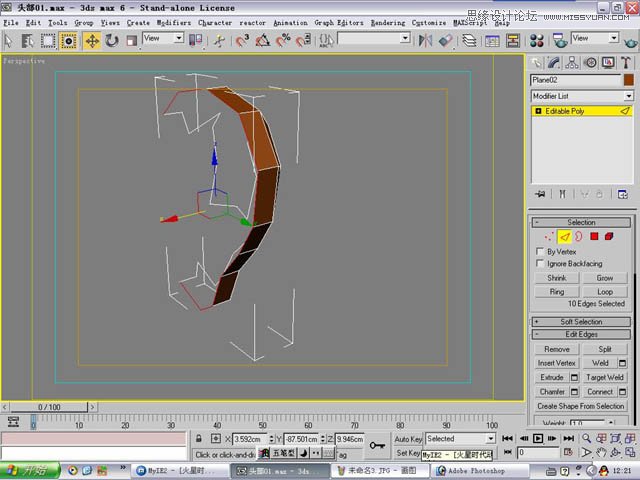Open the Material Editor
The image size is (640, 480).
[x=537, y=40]
